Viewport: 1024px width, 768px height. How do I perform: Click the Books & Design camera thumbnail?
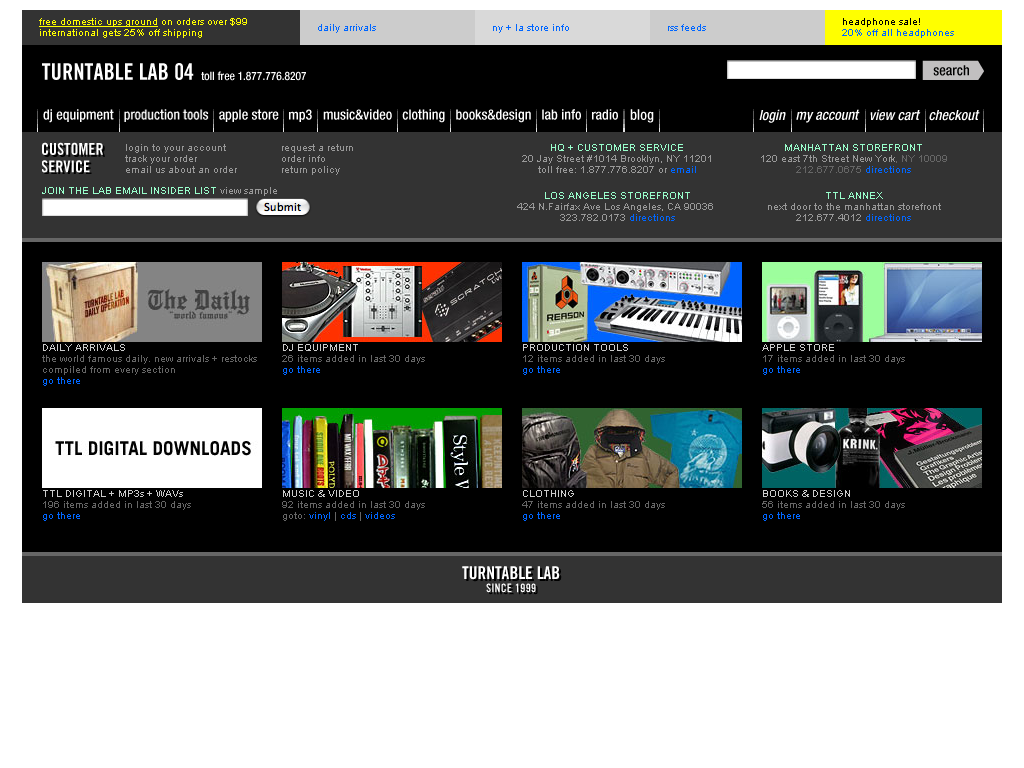[872, 448]
